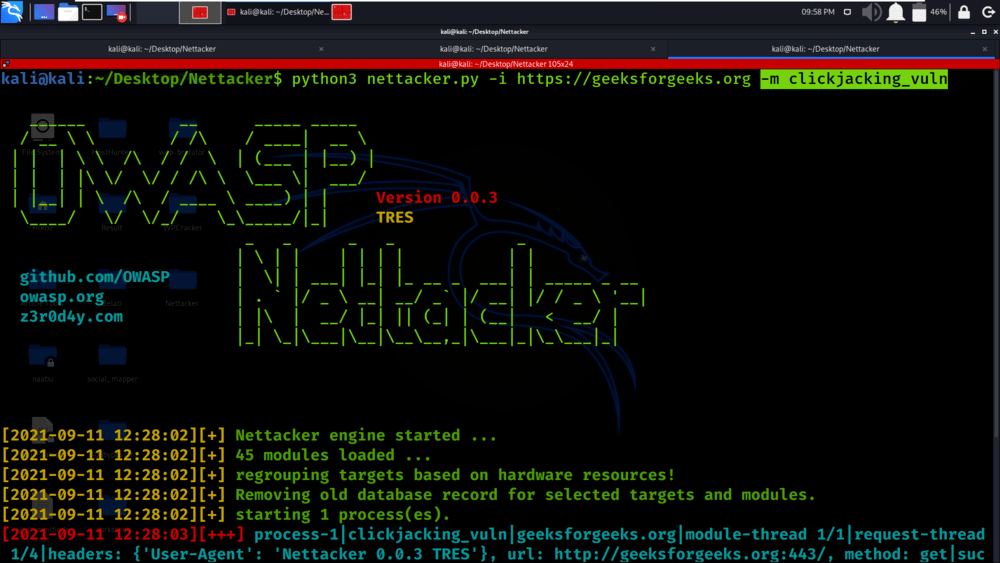The image size is (1000, 563).
Task: Close the third active terminal tab
Action: 985,49
